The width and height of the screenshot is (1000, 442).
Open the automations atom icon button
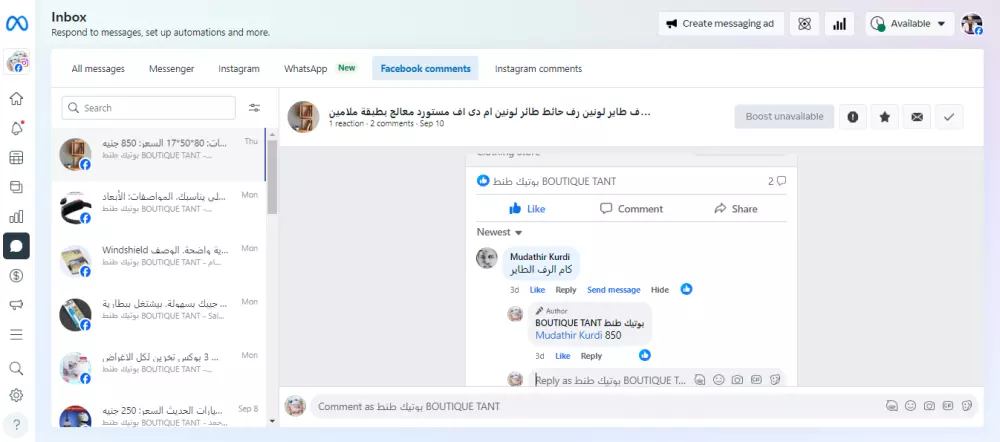(804, 24)
